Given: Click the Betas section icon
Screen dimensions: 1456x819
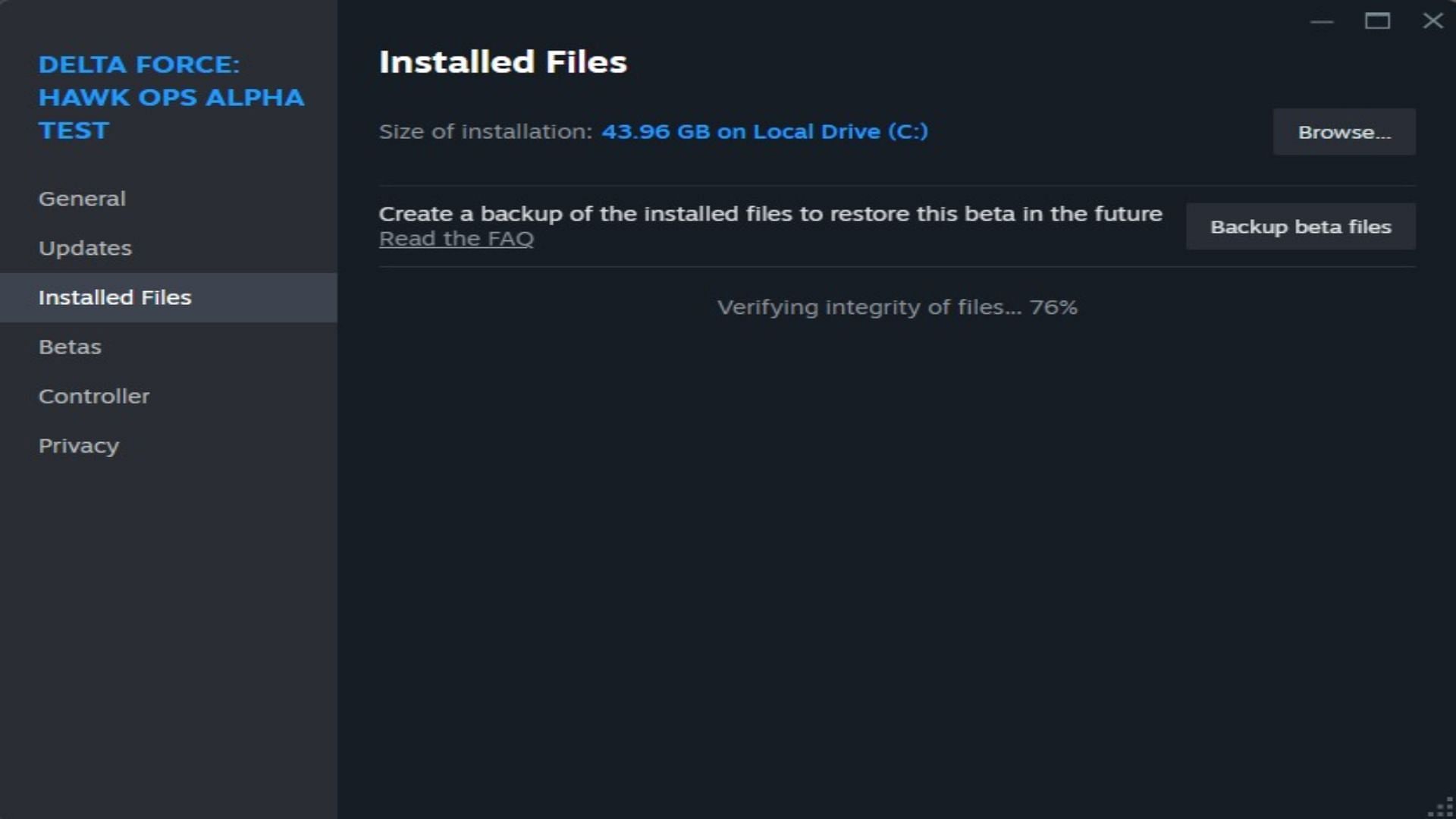Looking at the screenshot, I should [70, 346].
